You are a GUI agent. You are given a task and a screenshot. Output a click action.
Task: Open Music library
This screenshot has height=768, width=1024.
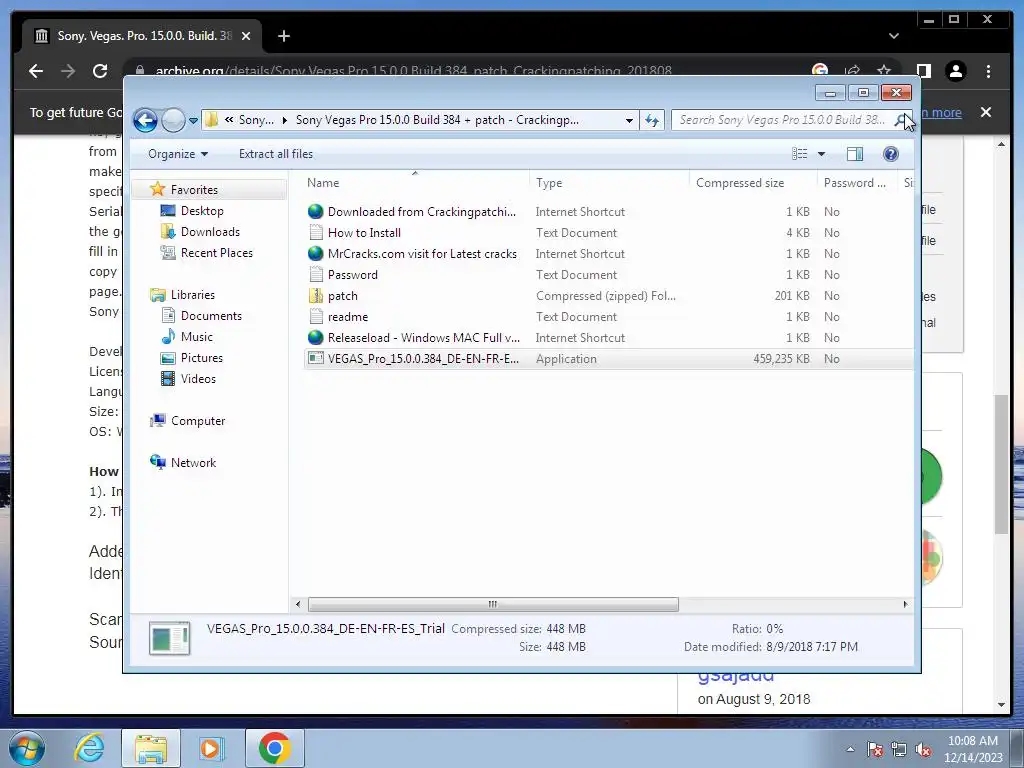coord(197,337)
